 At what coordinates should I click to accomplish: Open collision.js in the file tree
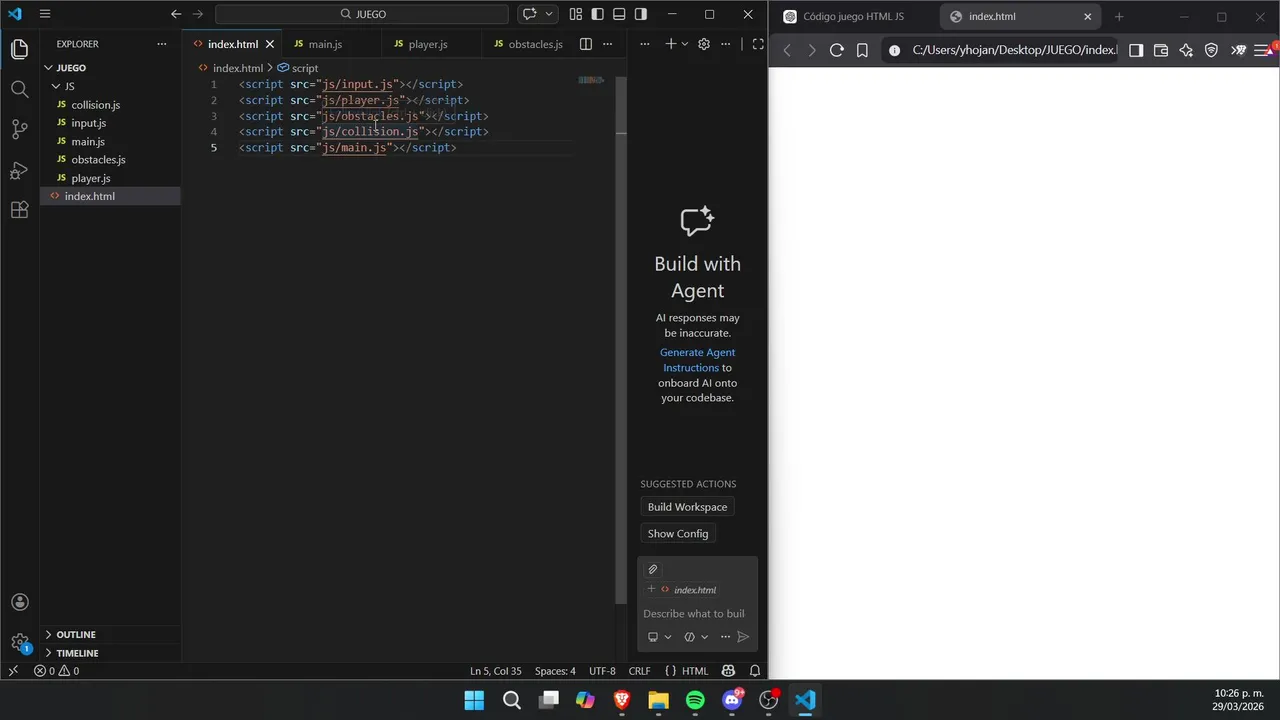click(95, 105)
